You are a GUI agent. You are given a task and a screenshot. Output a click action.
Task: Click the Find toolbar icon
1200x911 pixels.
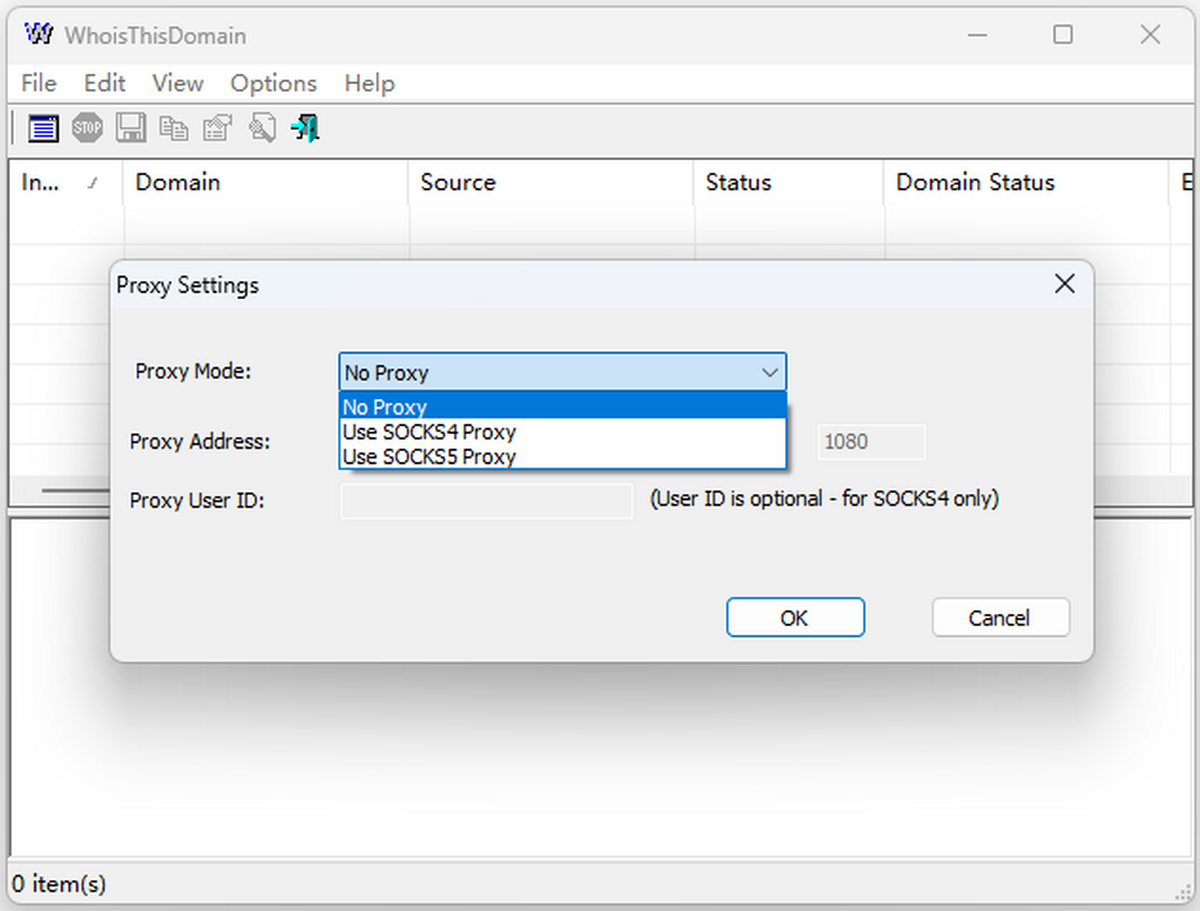tap(261, 128)
